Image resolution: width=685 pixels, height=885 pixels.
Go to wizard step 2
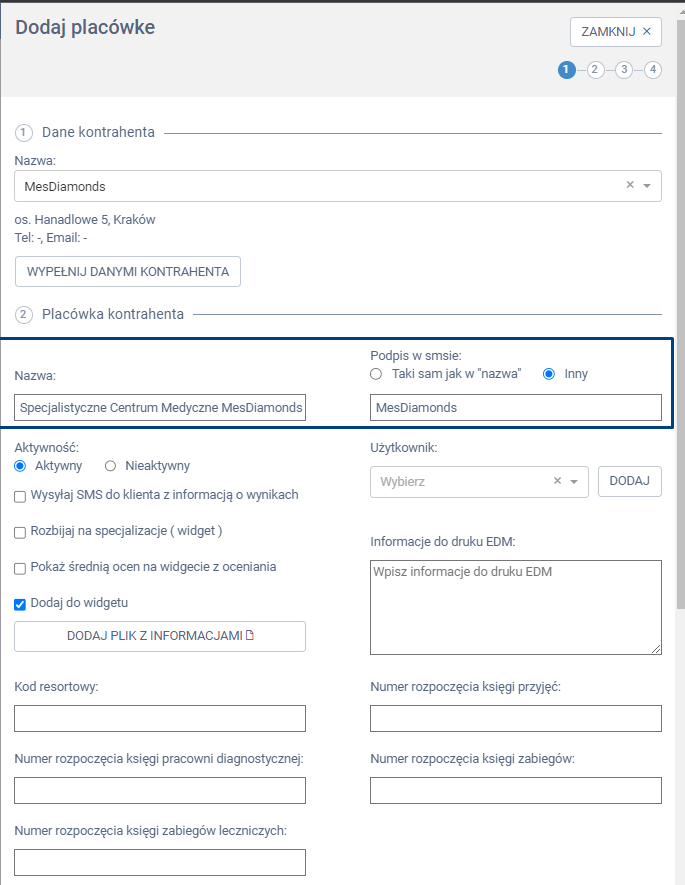[x=595, y=70]
